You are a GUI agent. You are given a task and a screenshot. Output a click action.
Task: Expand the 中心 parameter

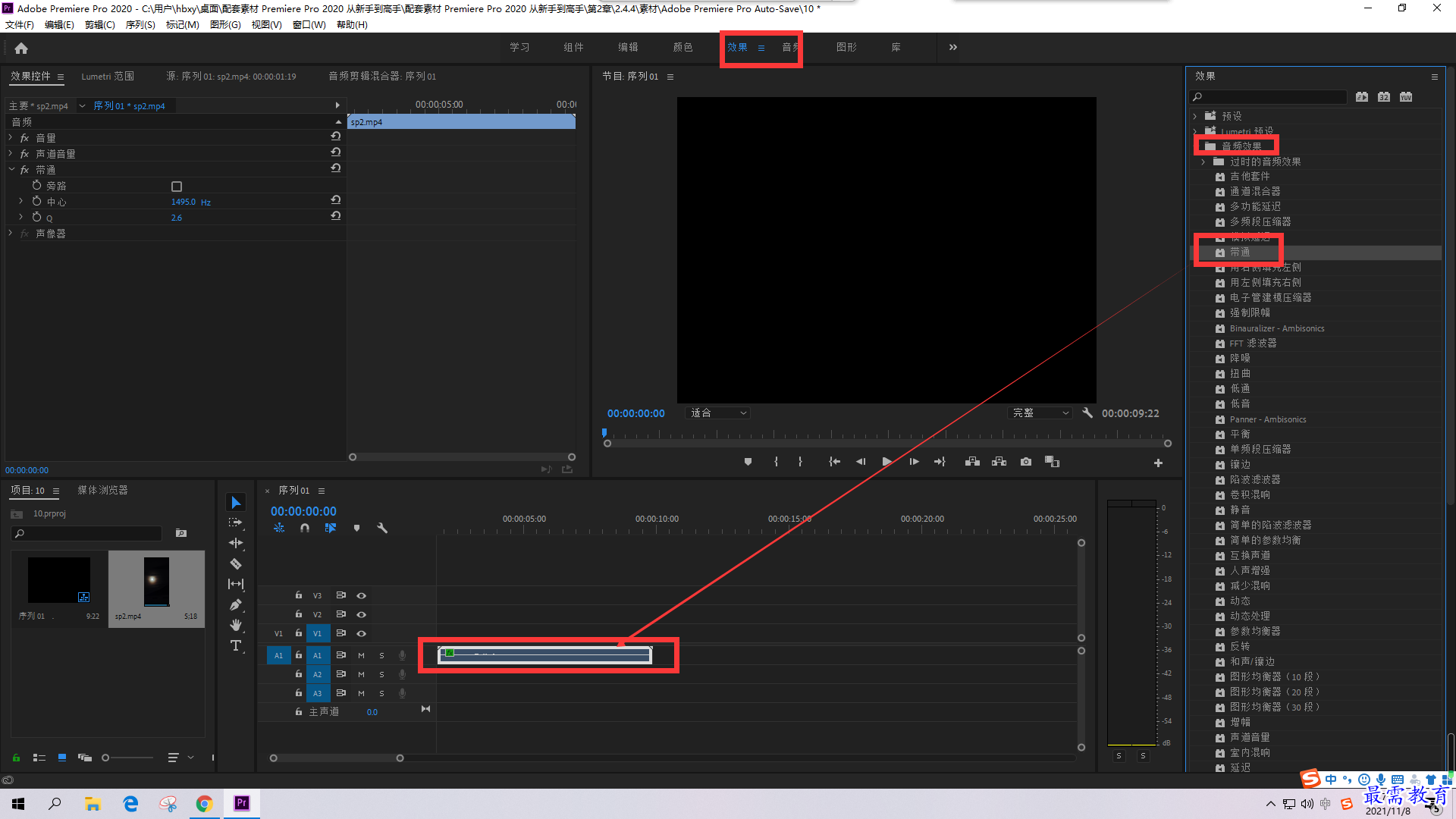[x=21, y=201]
